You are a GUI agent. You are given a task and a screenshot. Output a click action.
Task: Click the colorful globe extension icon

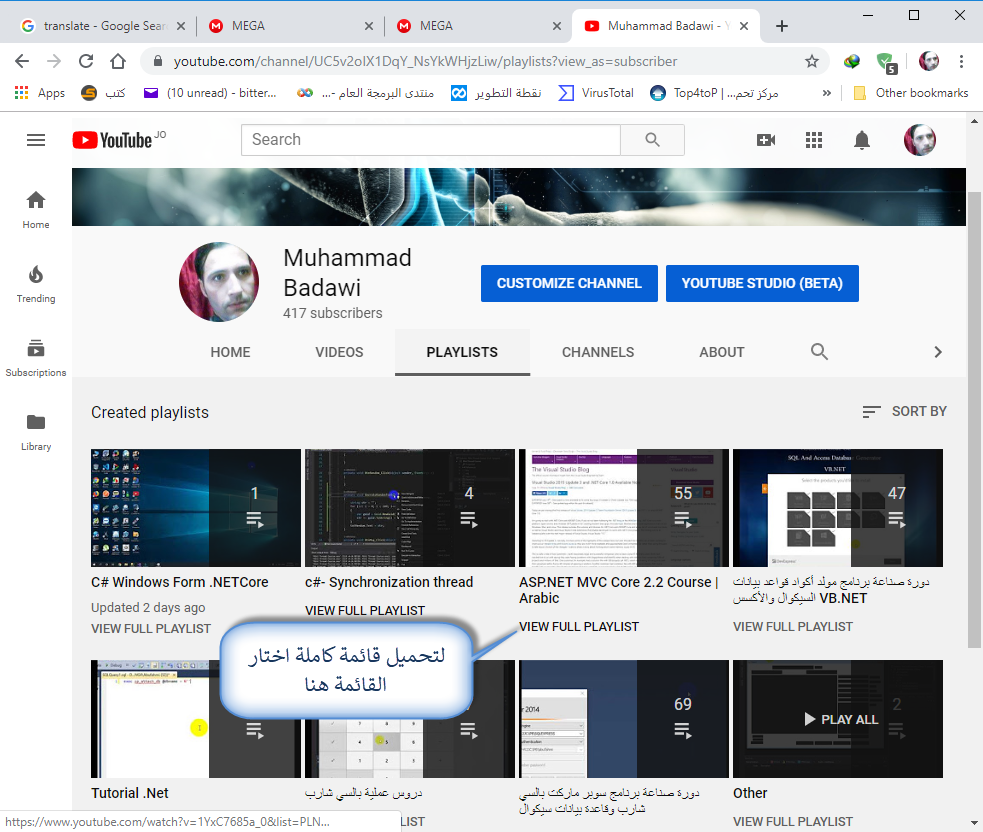click(851, 61)
